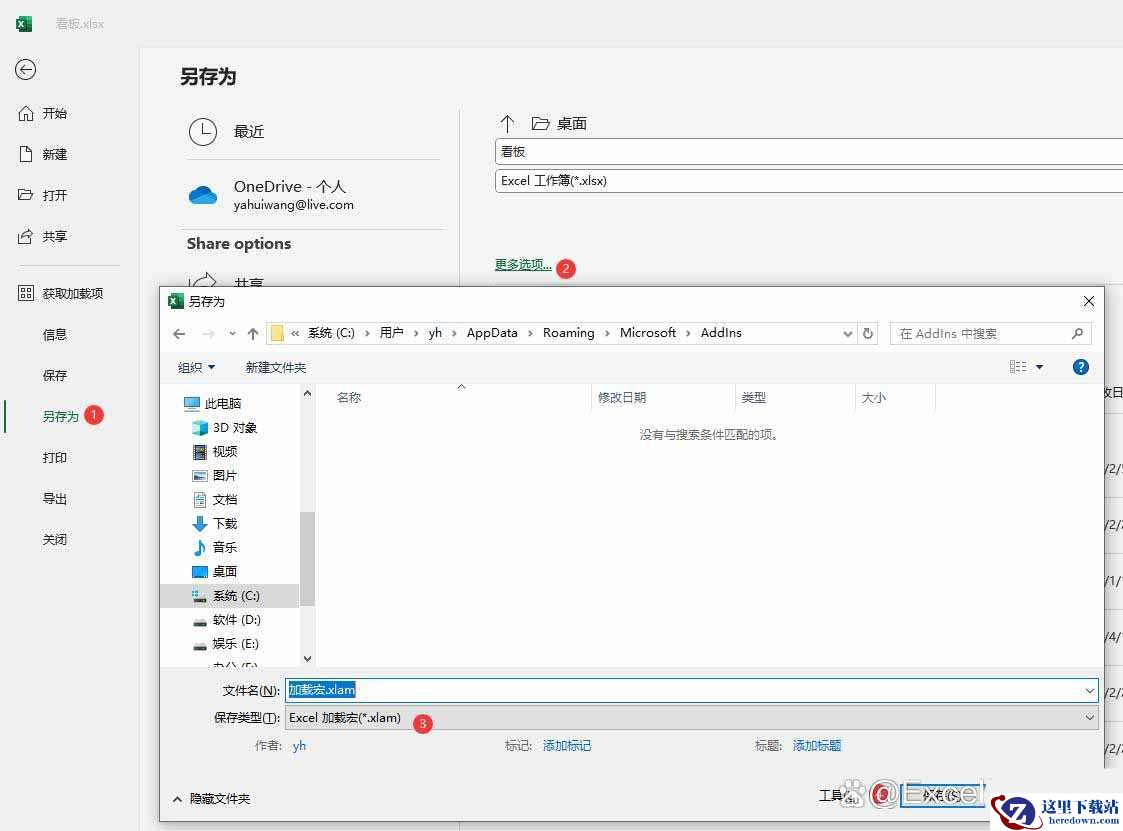Open the 打印 page

[x=54, y=457]
